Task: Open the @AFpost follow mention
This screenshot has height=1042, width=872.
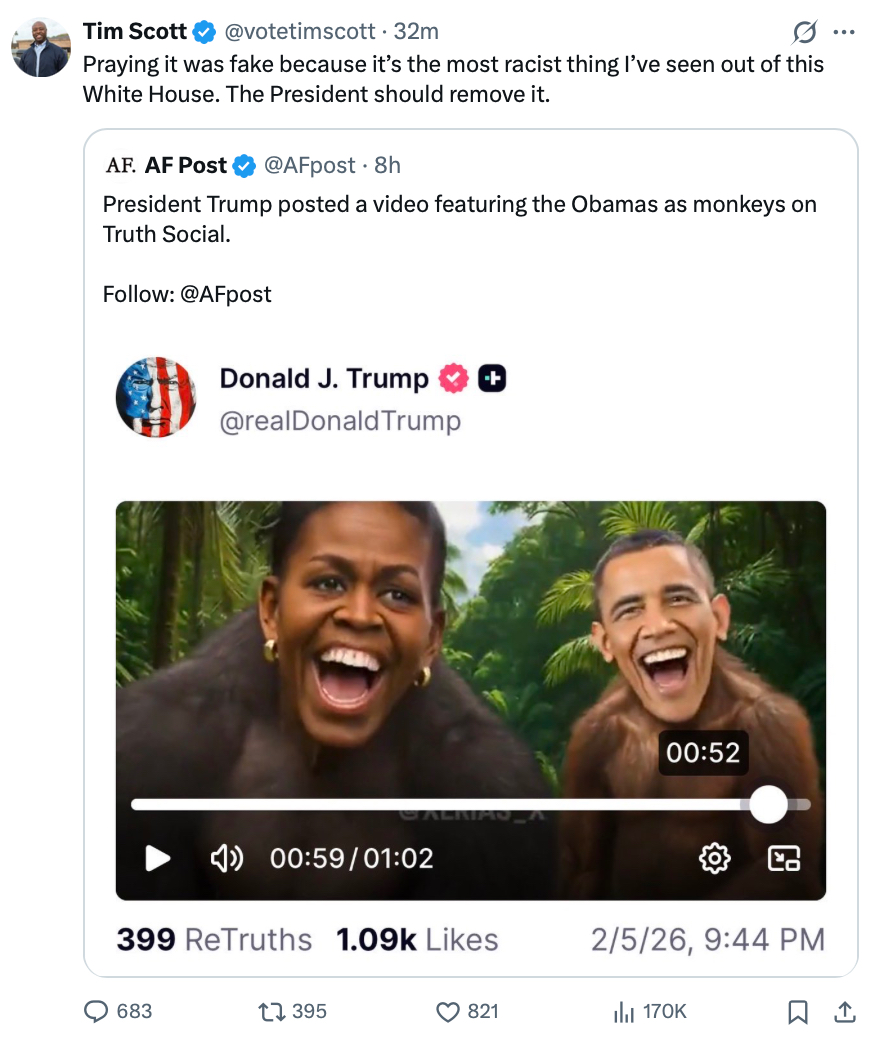Action: [x=226, y=294]
